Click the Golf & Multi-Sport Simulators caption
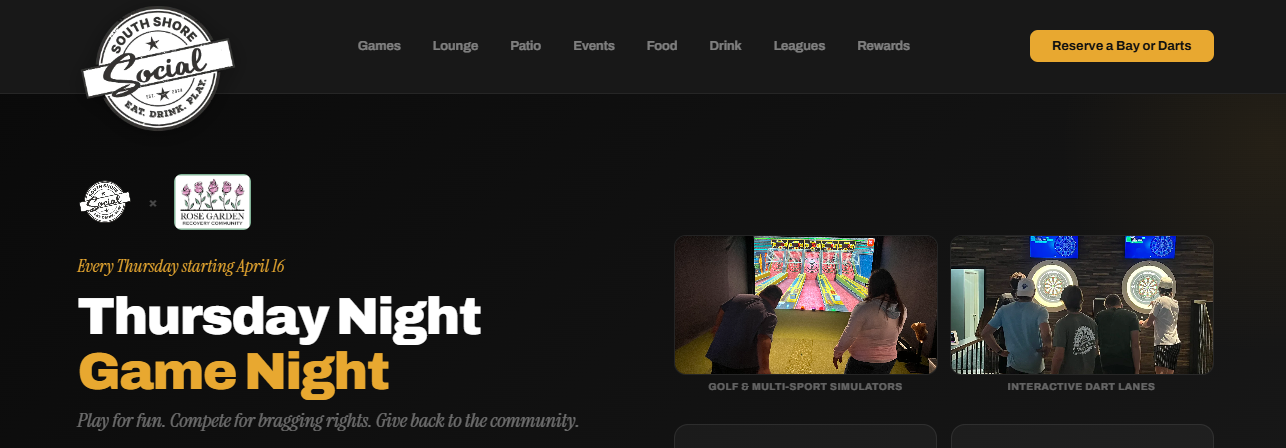Viewport: 1286px width, 448px height. 805,387
